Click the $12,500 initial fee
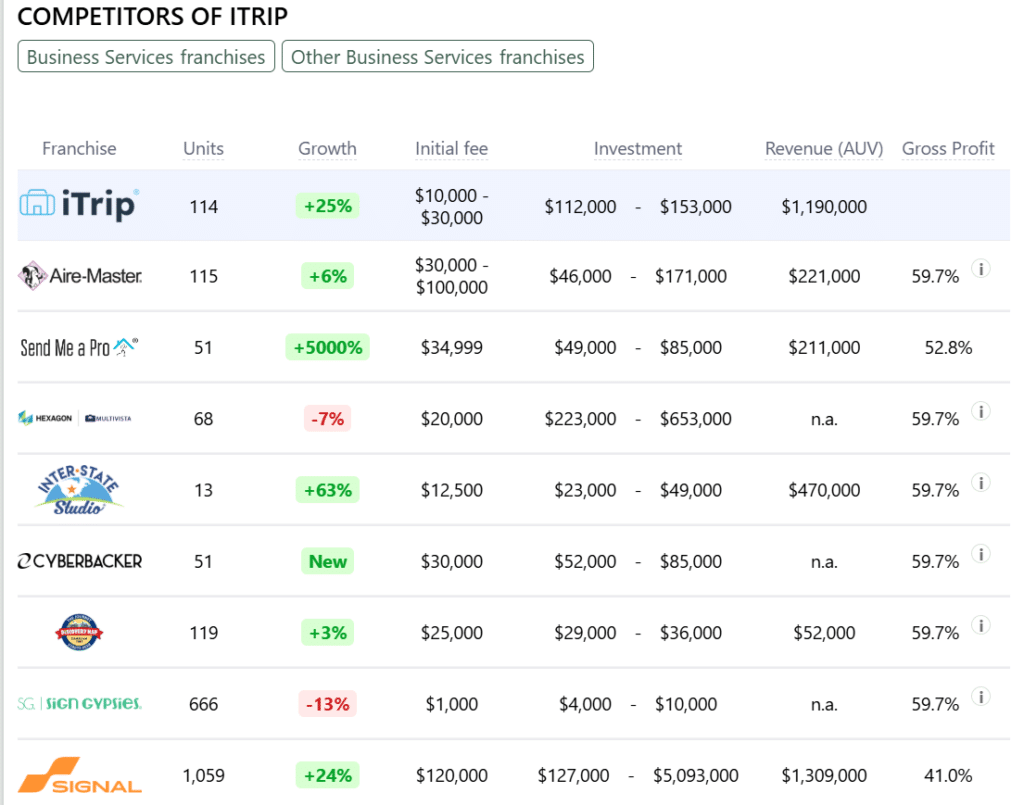The height and width of the screenshot is (805, 1024). point(451,490)
